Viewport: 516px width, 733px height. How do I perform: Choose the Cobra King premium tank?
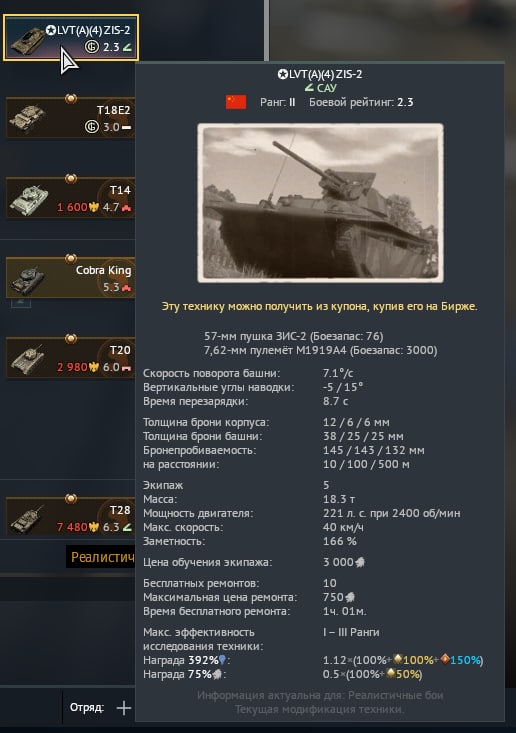[x=71, y=278]
